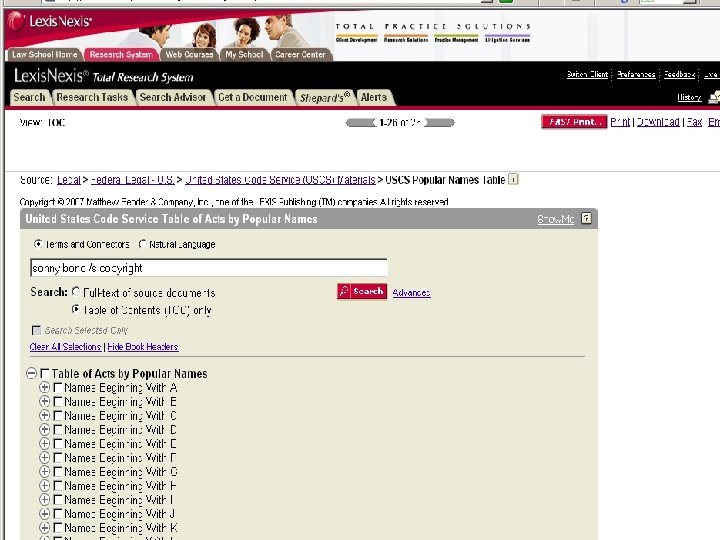Image resolution: width=720 pixels, height=540 pixels.
Task: Expand Names Beginning With E node
Action: (x=45, y=444)
